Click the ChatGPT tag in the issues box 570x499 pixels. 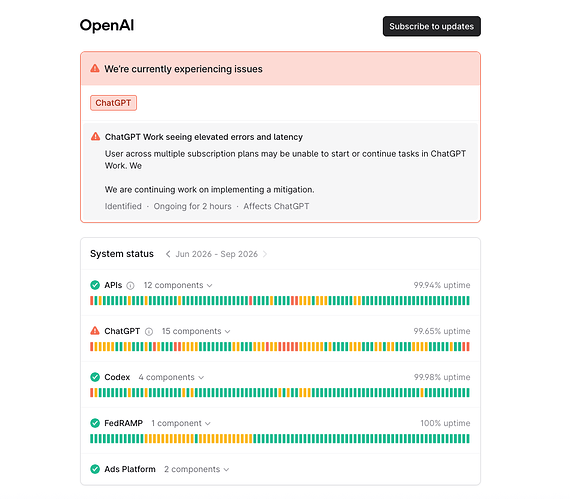[x=113, y=103]
